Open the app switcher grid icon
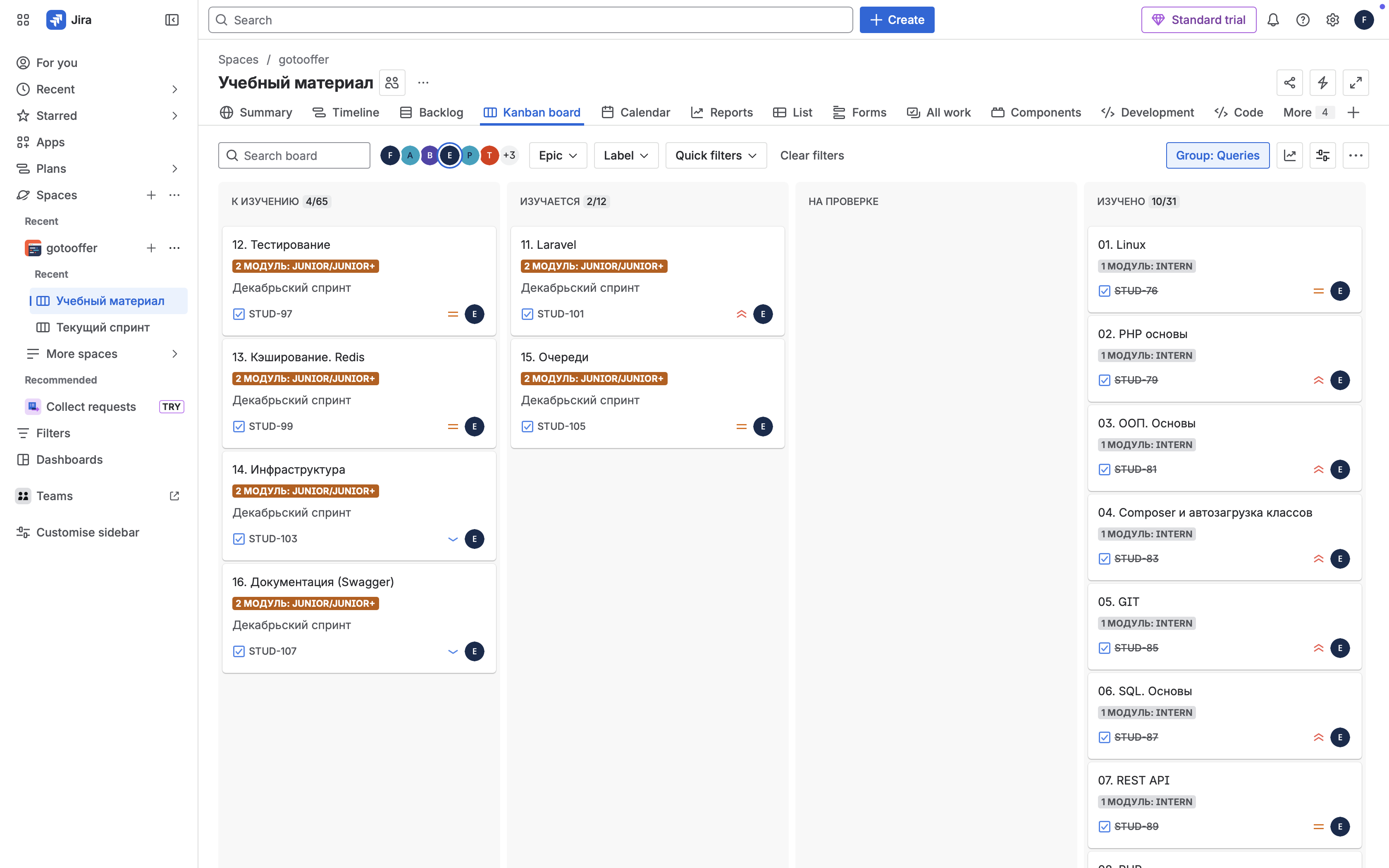The image size is (1389, 868). click(x=23, y=19)
